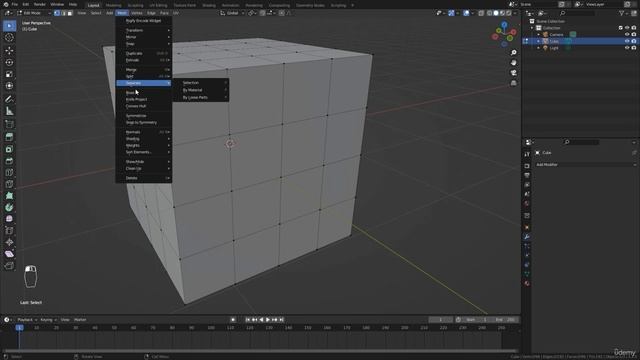Switch to solid viewport shading
Screen dimensions: 640x360
496,13
